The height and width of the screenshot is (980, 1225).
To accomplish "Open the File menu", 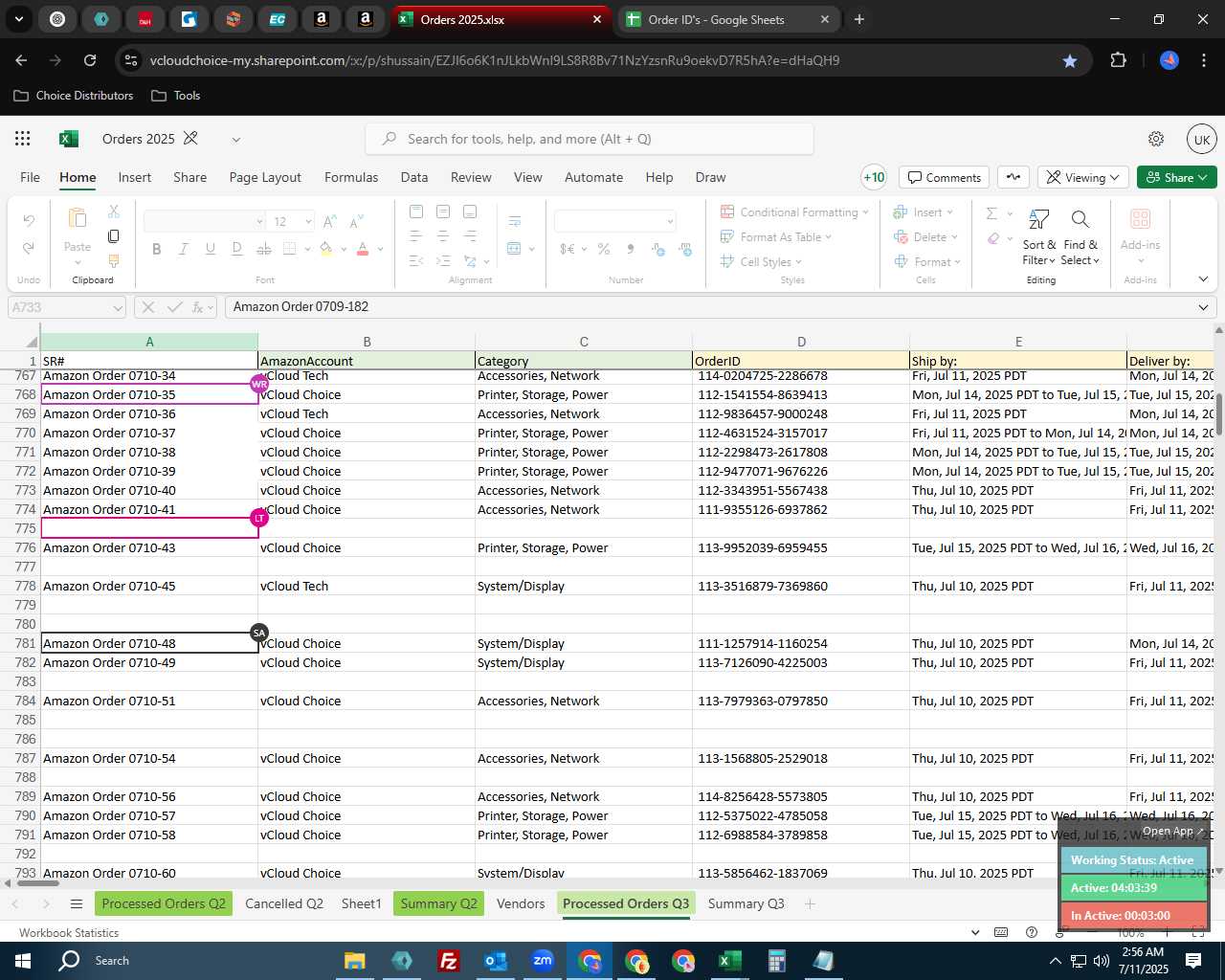I will coord(31,177).
